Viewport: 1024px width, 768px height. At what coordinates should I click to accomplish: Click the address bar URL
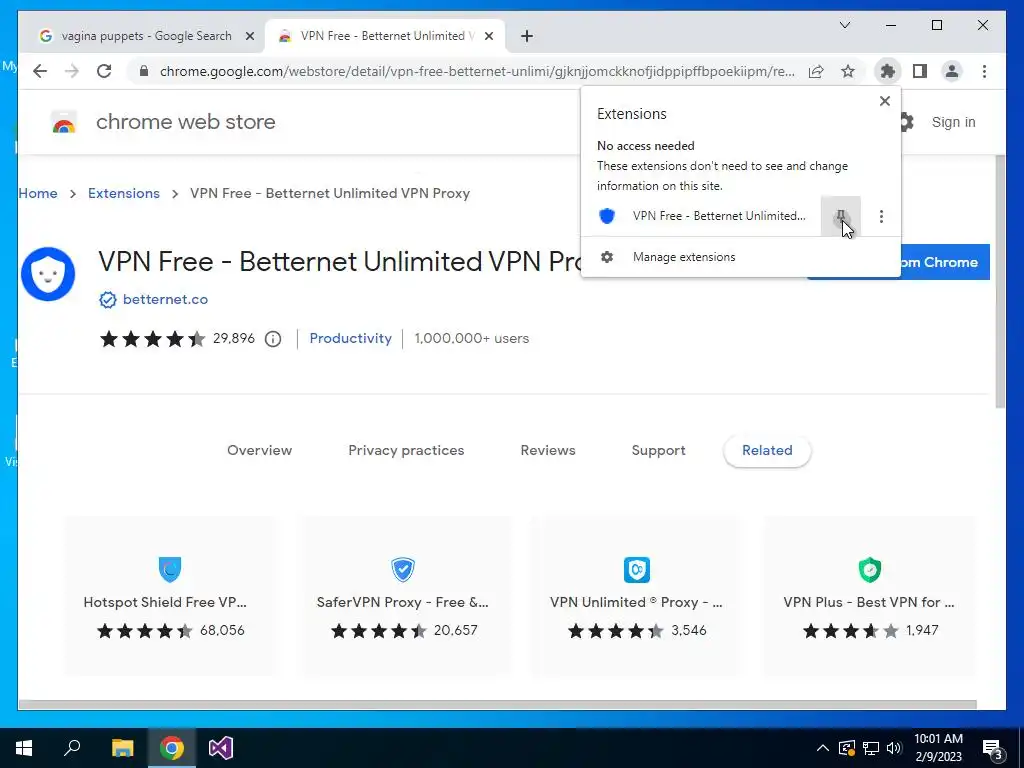[477, 71]
